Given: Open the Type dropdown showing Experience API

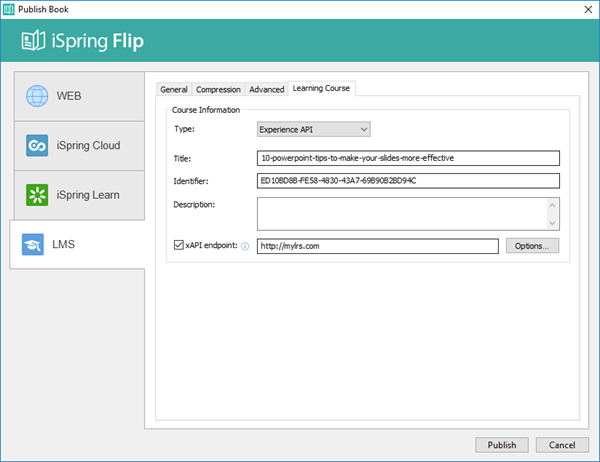Looking at the screenshot, I should [313, 129].
